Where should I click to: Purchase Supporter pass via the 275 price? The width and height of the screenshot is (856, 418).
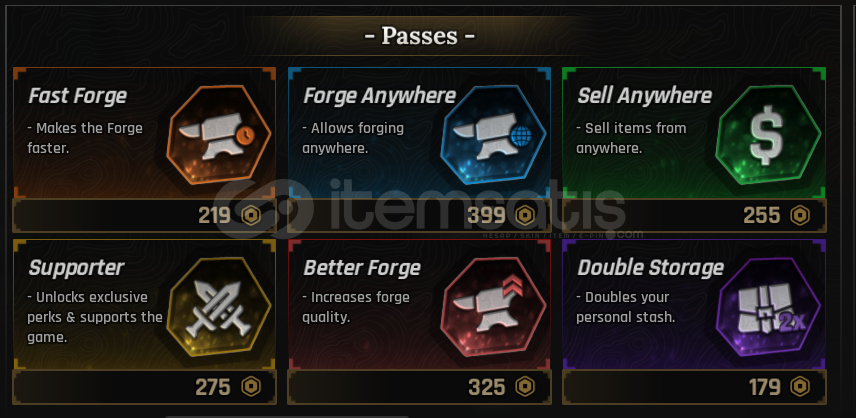coord(215,386)
